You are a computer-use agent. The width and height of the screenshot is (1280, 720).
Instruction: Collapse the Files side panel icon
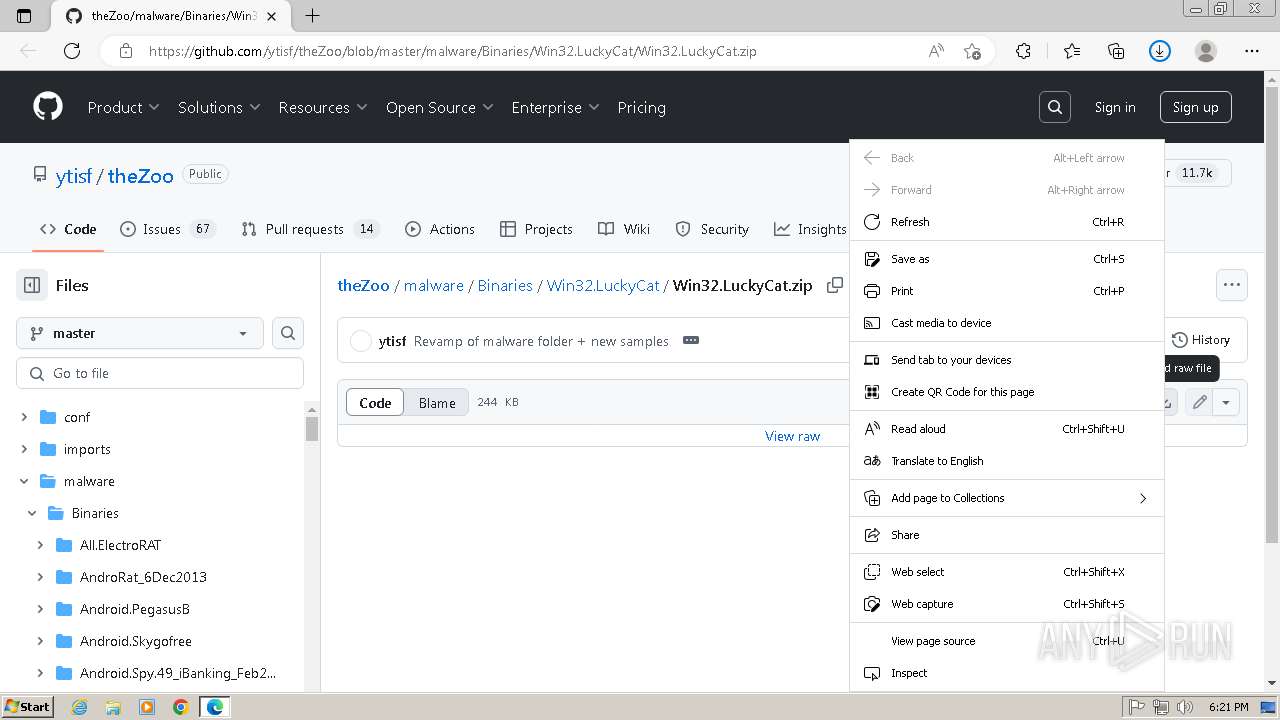[x=32, y=285]
